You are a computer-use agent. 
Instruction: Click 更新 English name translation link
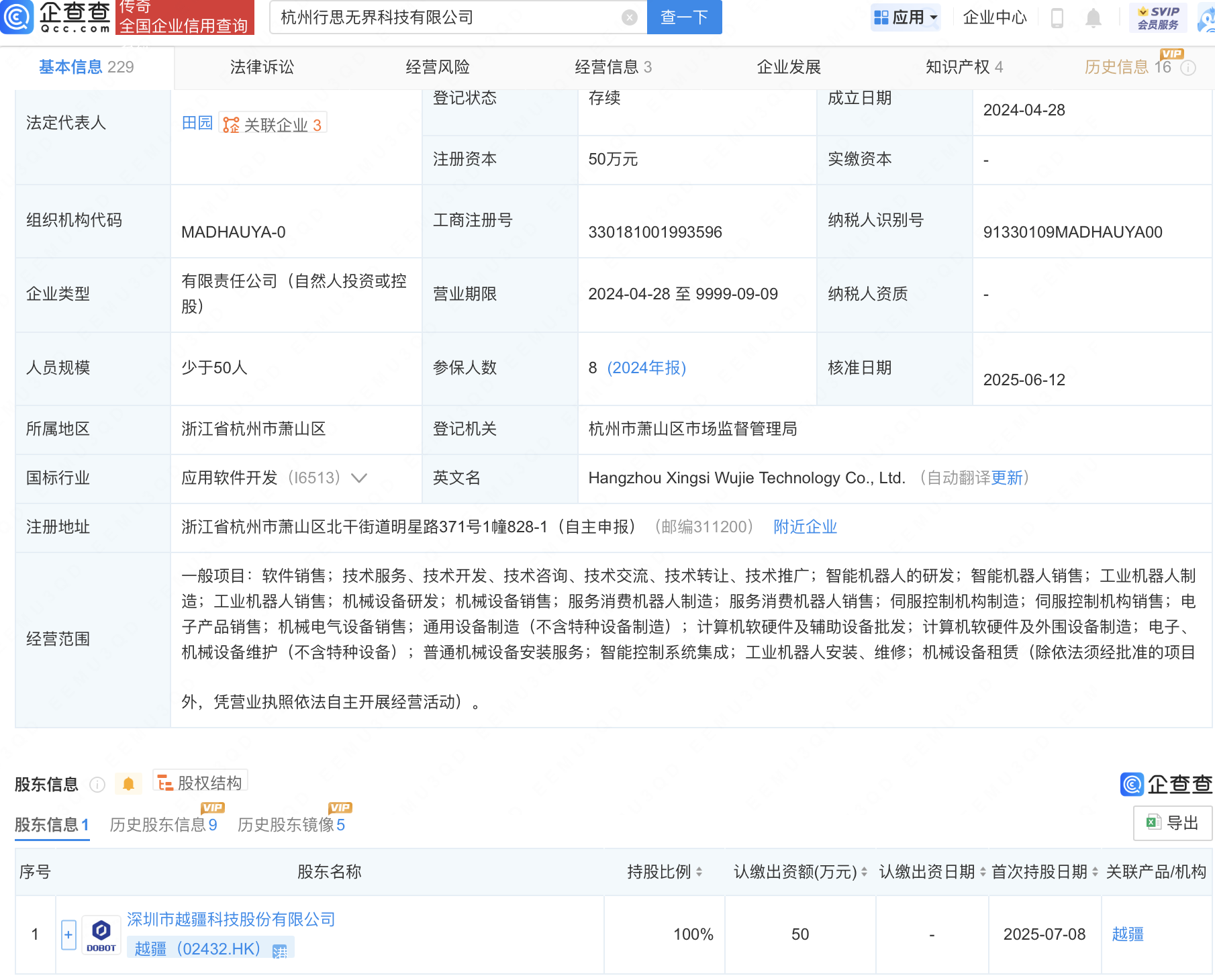[x=1007, y=478]
